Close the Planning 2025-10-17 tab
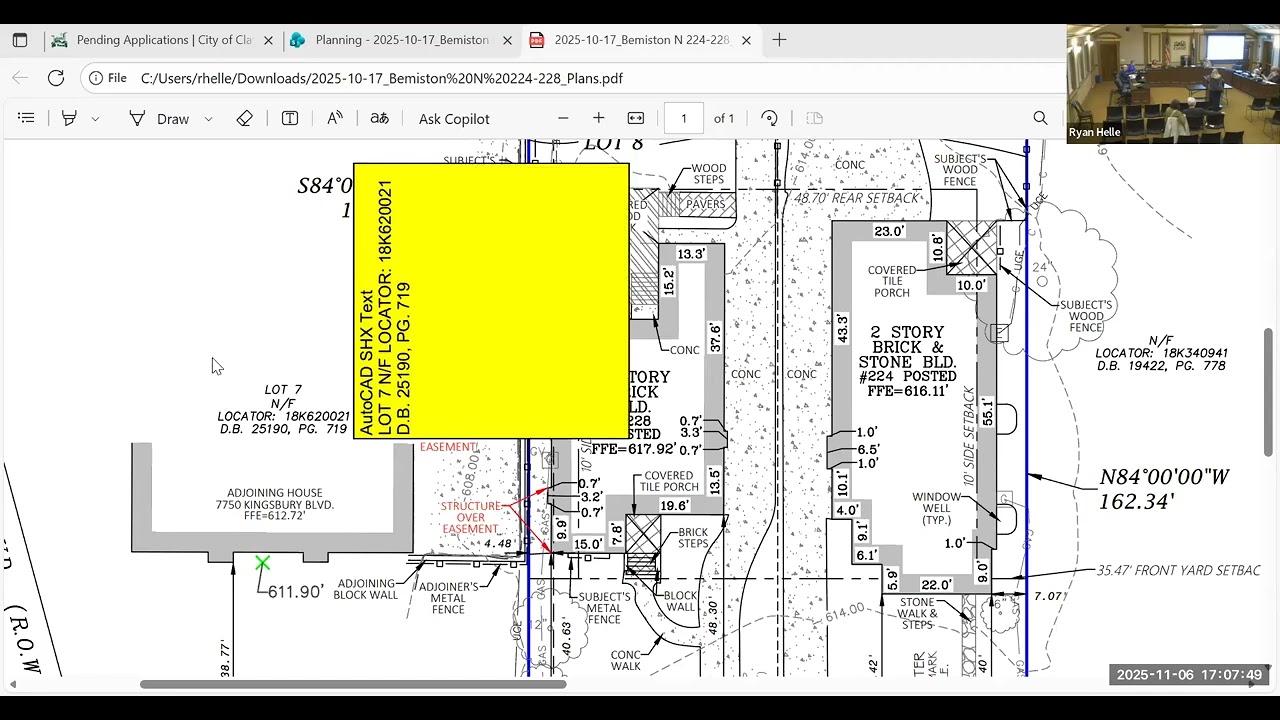1280x720 pixels. (x=507, y=40)
